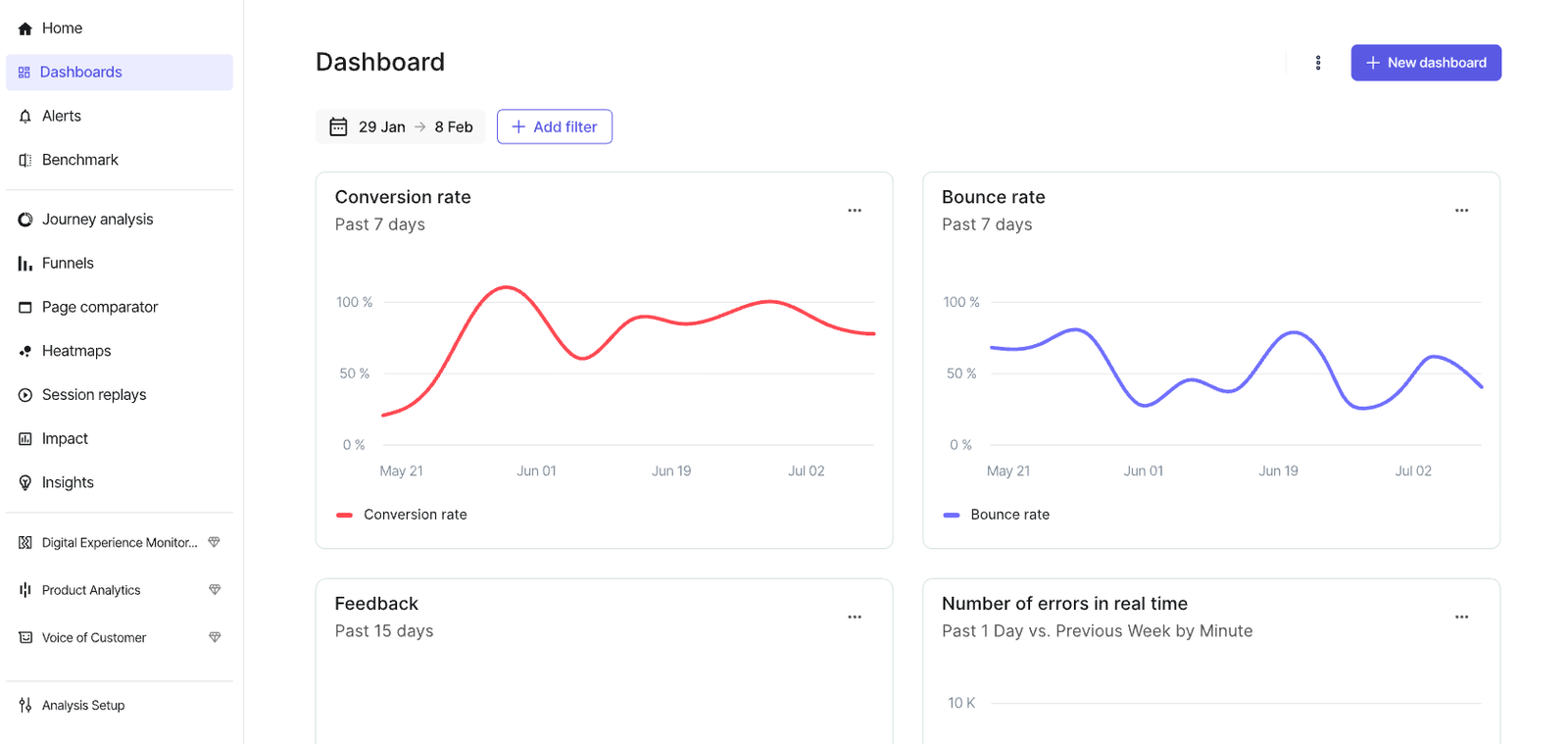Open the 29 Jan to 8 Feb date picker
Viewport: 1568px width, 744px height.
coord(401,127)
